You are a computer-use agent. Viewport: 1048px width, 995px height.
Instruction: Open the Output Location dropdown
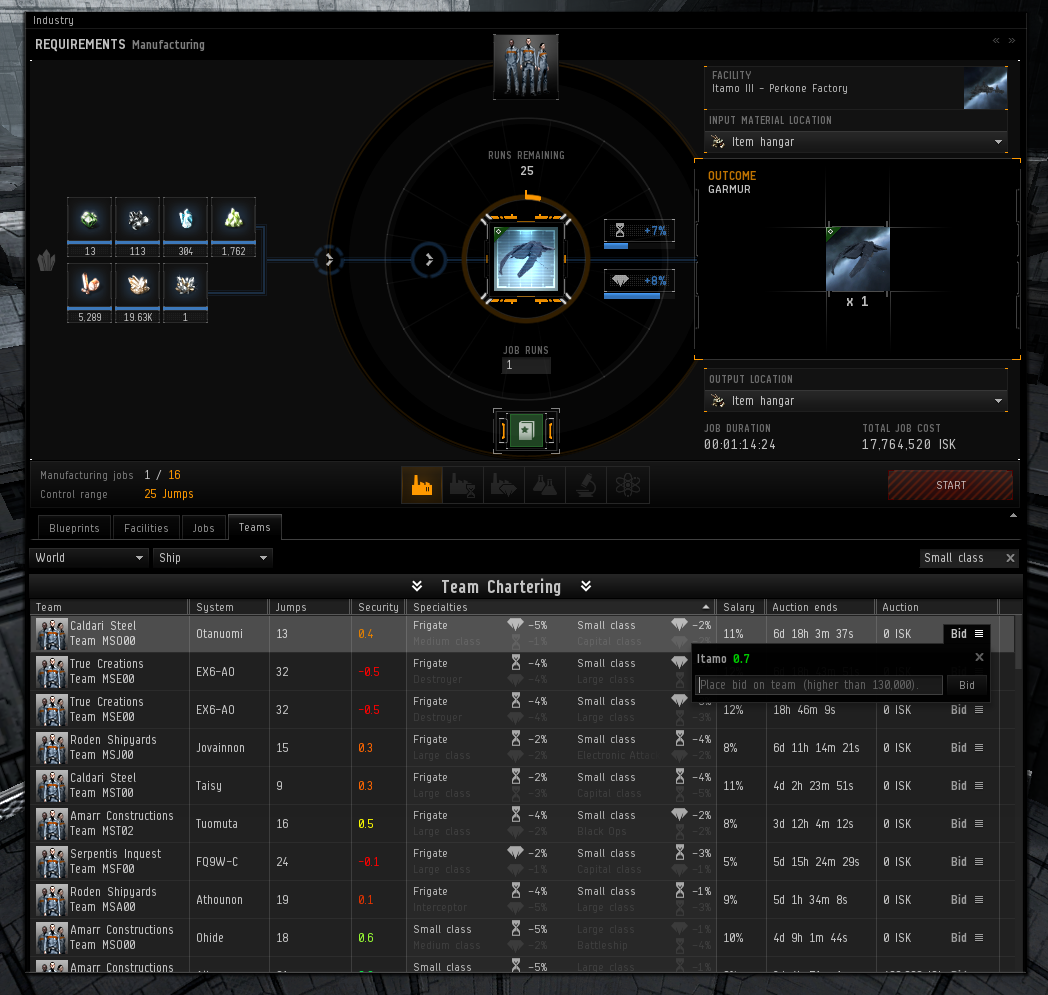click(856, 401)
